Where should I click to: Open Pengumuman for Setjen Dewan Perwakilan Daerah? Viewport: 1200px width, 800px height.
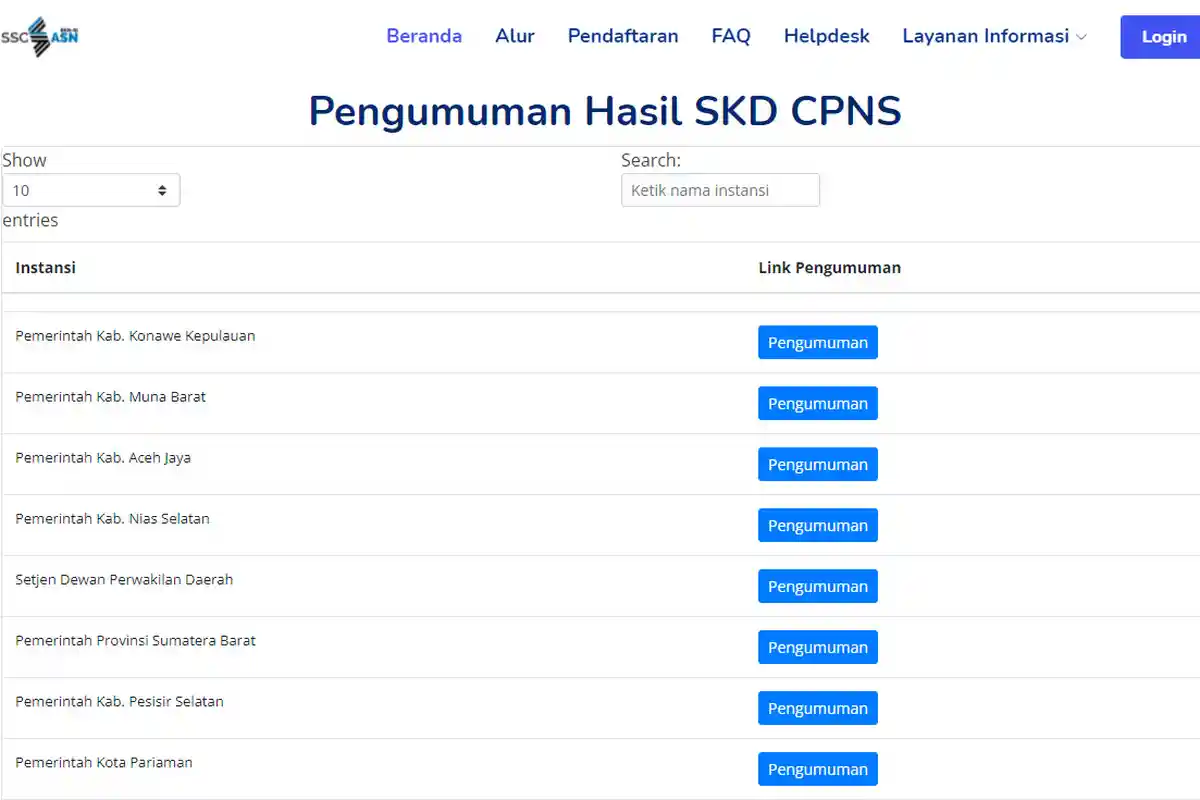(x=817, y=586)
